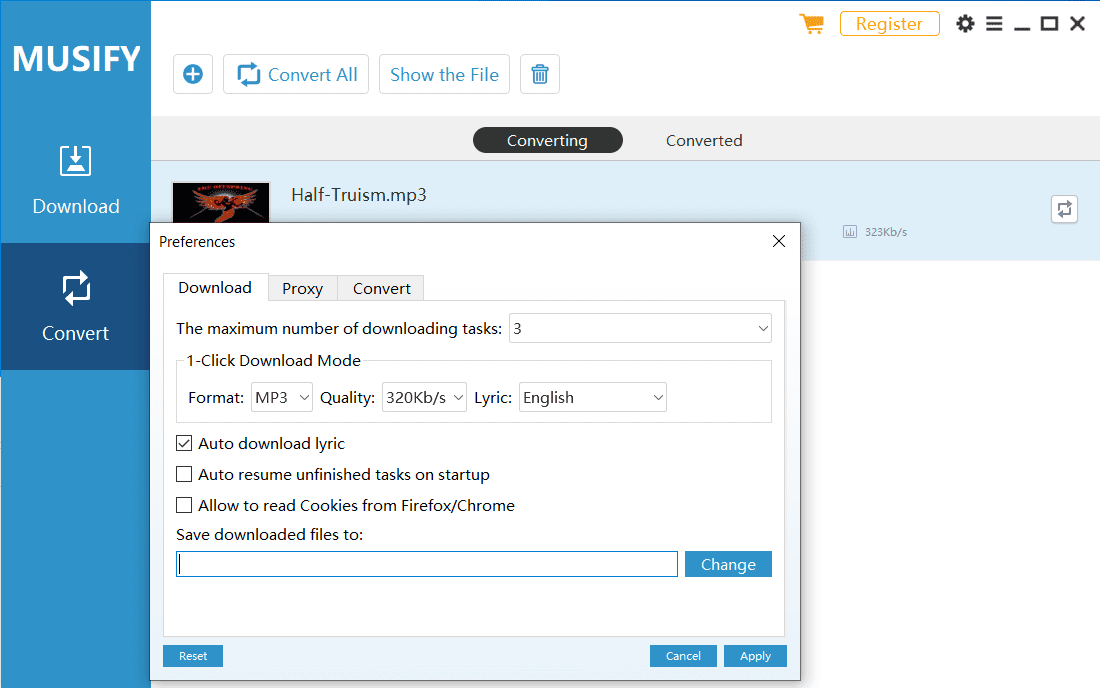
Task: Click the Half-Truism.mp3 file name
Action: coord(358,195)
